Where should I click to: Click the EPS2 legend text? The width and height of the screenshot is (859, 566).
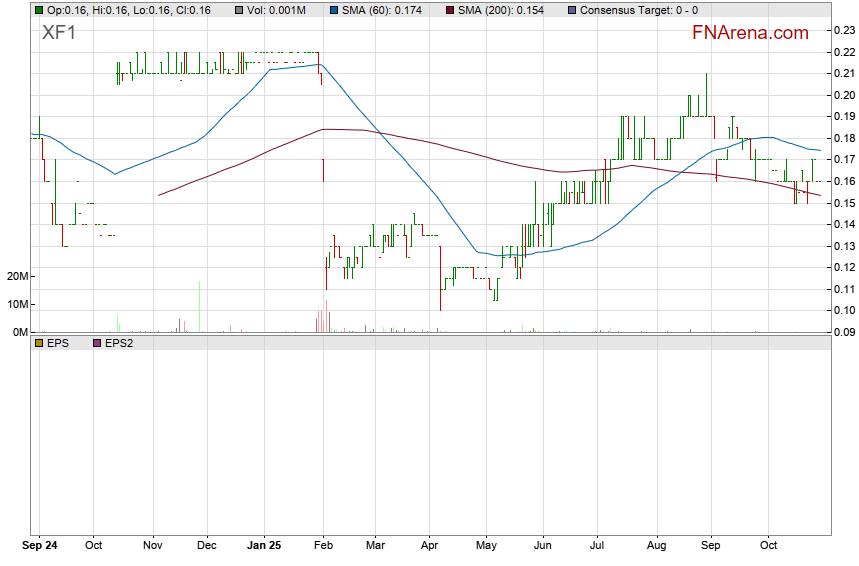click(120, 343)
